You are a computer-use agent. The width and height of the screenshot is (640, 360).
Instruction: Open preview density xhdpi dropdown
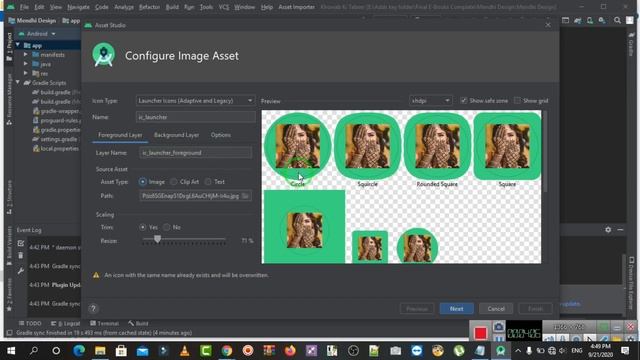click(430, 100)
